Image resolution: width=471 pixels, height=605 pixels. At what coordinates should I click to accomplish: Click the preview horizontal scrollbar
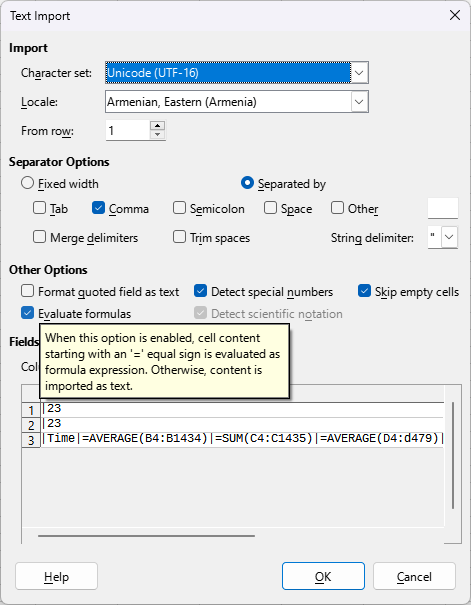[147, 536]
